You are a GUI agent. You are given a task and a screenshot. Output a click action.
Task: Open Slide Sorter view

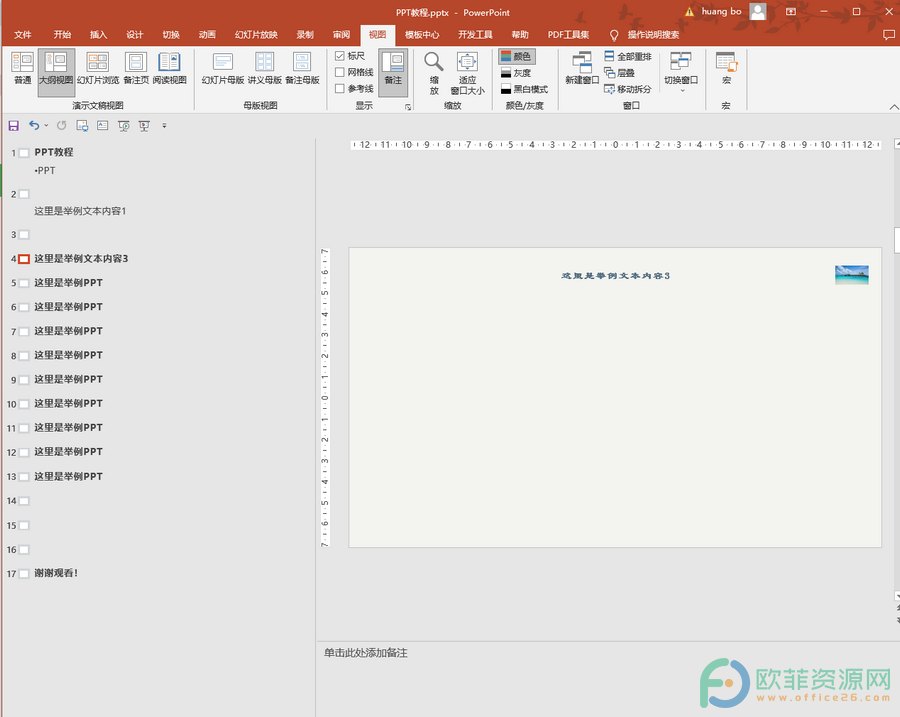[98, 69]
